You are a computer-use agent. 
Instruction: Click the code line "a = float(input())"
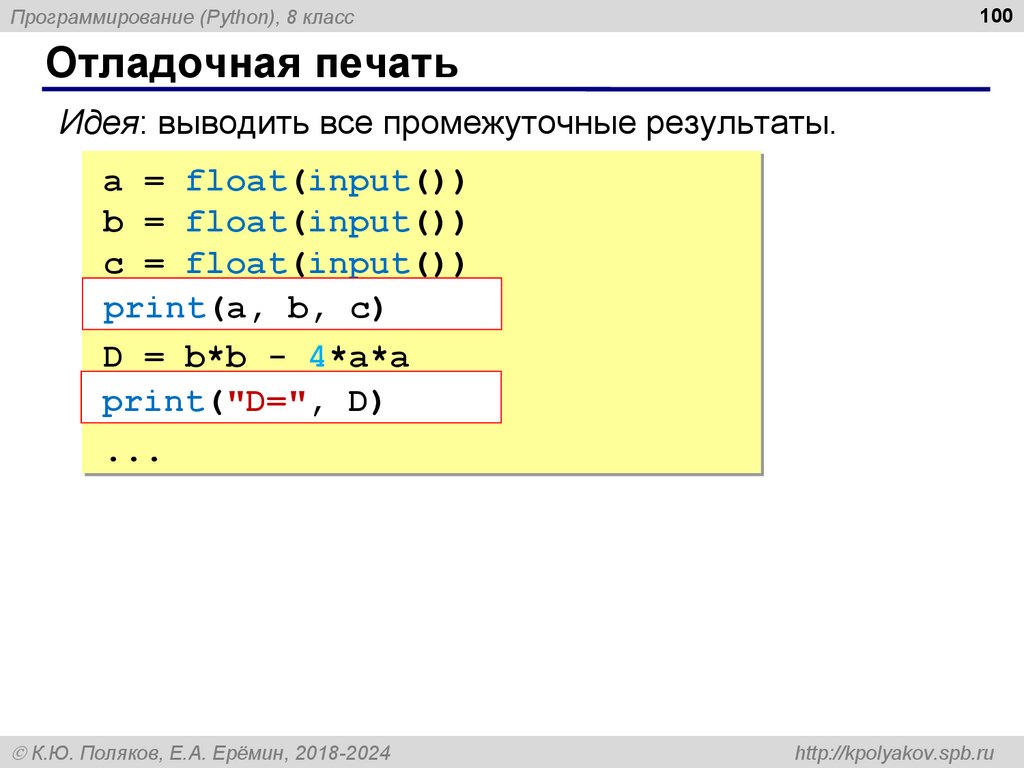pos(284,182)
